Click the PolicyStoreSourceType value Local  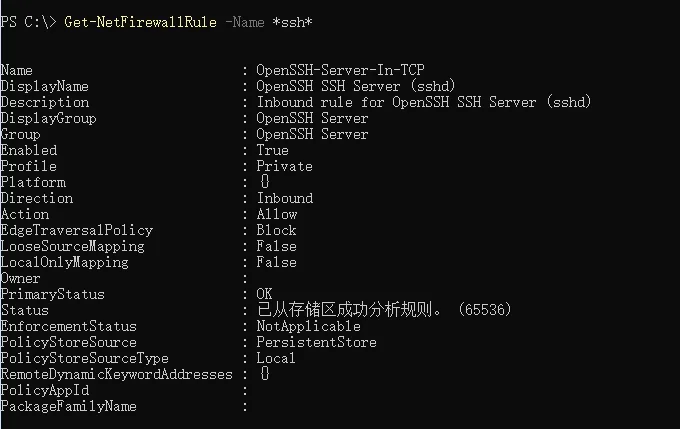276,358
